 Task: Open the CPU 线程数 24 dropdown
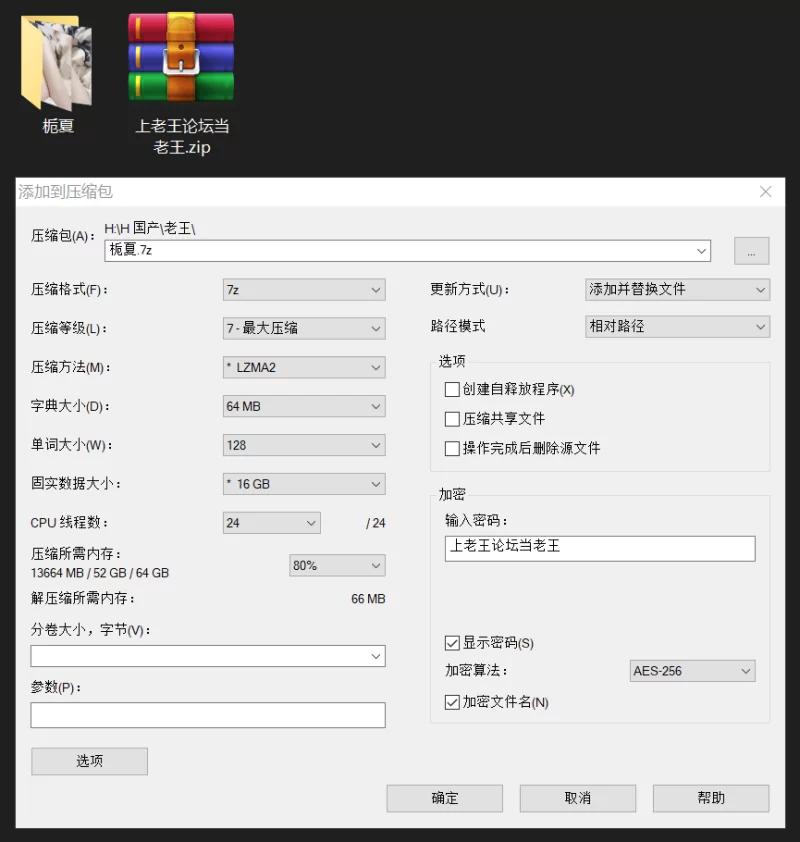[x=272, y=523]
